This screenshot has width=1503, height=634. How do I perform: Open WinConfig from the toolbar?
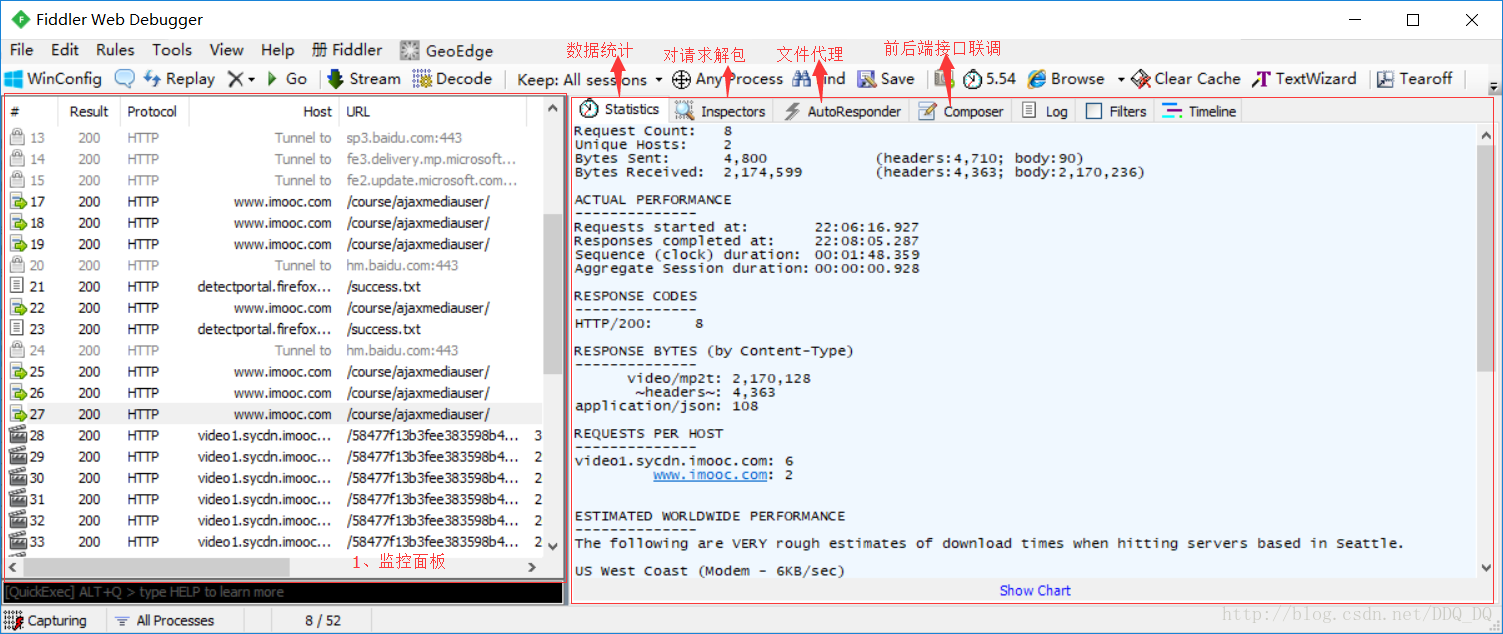tap(53, 79)
